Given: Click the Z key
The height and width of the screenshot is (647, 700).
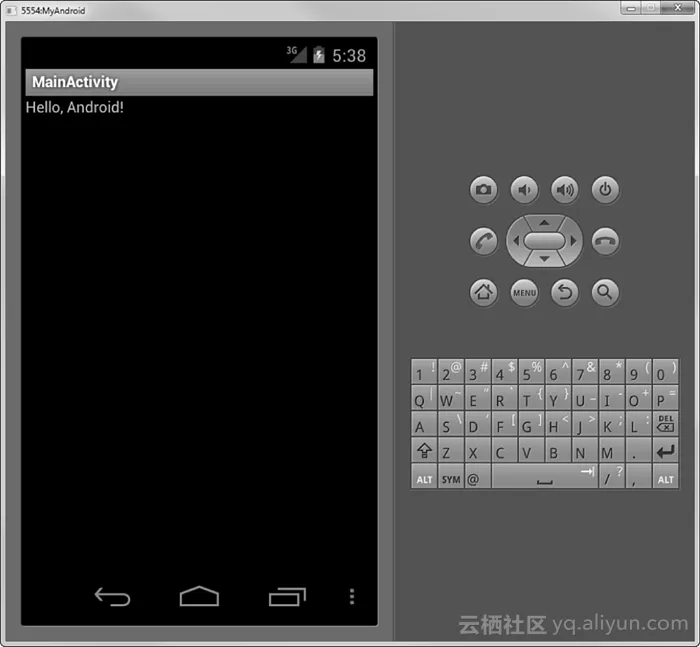Looking at the screenshot, I should coord(451,451).
